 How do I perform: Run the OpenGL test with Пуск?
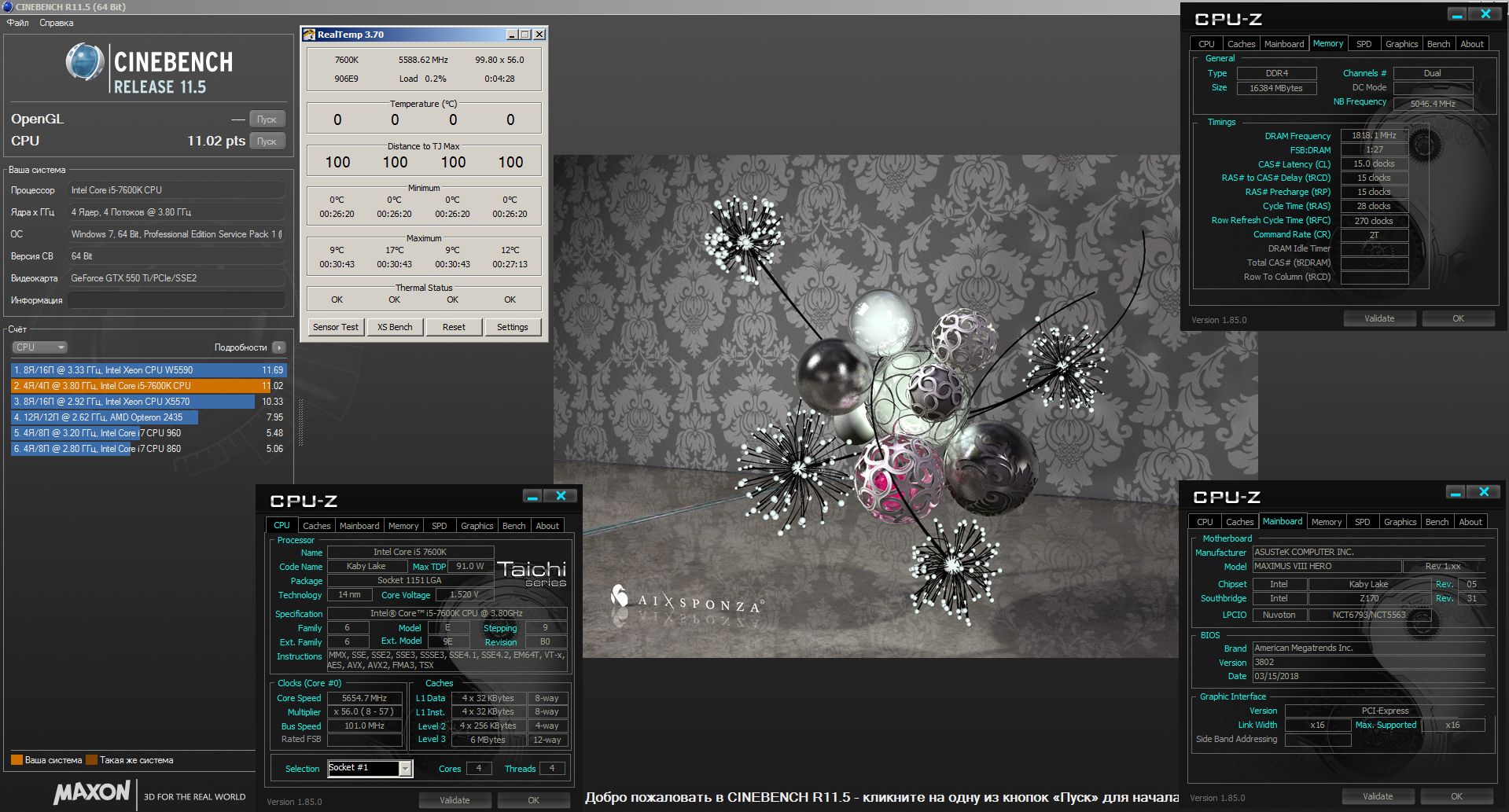point(267,119)
